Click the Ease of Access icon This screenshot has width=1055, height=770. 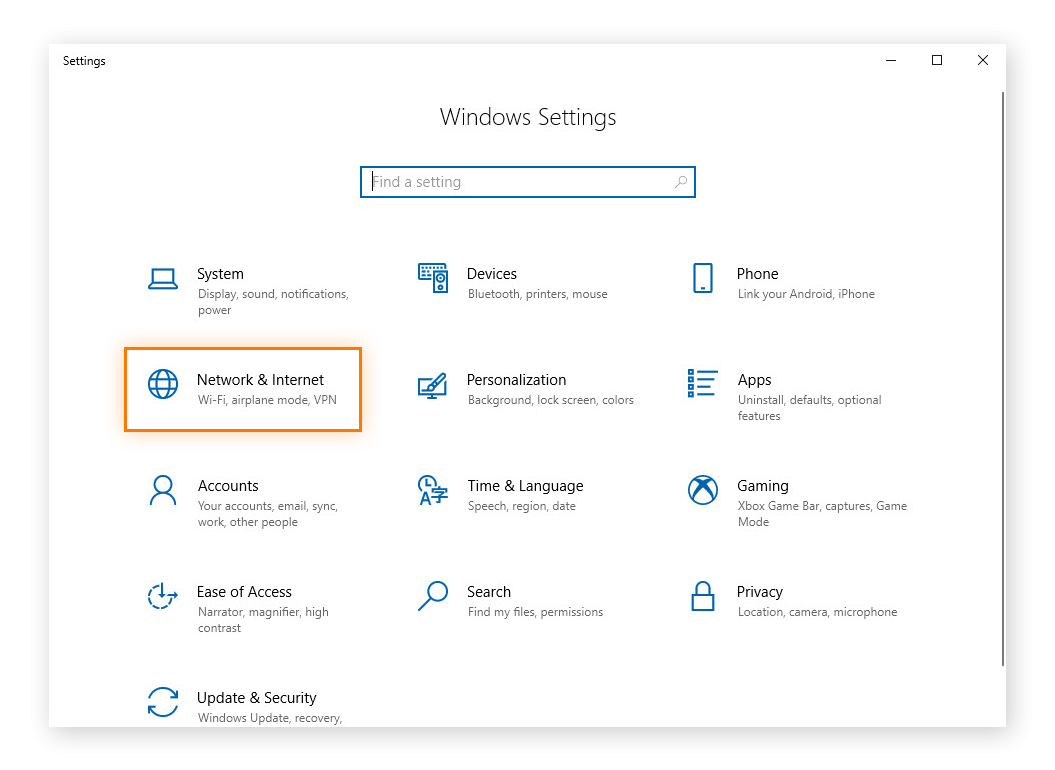163,596
